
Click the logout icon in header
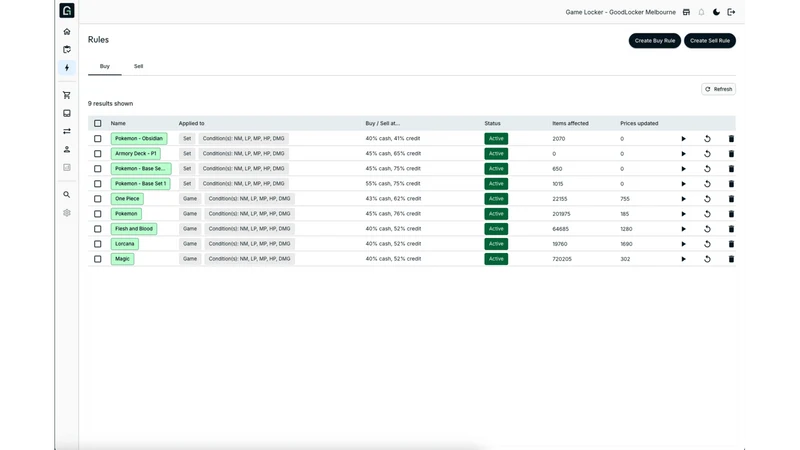click(731, 12)
